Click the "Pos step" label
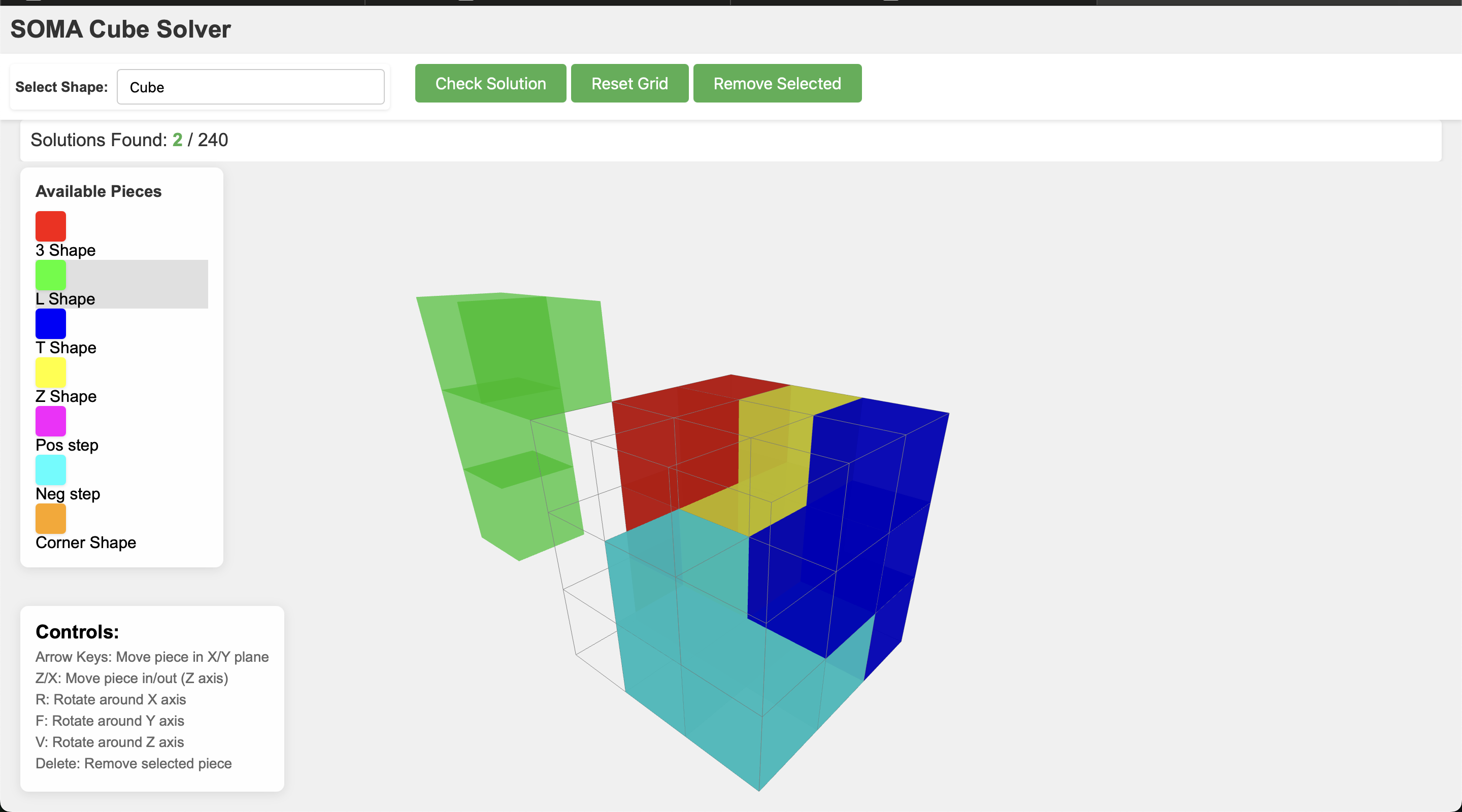The height and width of the screenshot is (812, 1462). point(67,446)
